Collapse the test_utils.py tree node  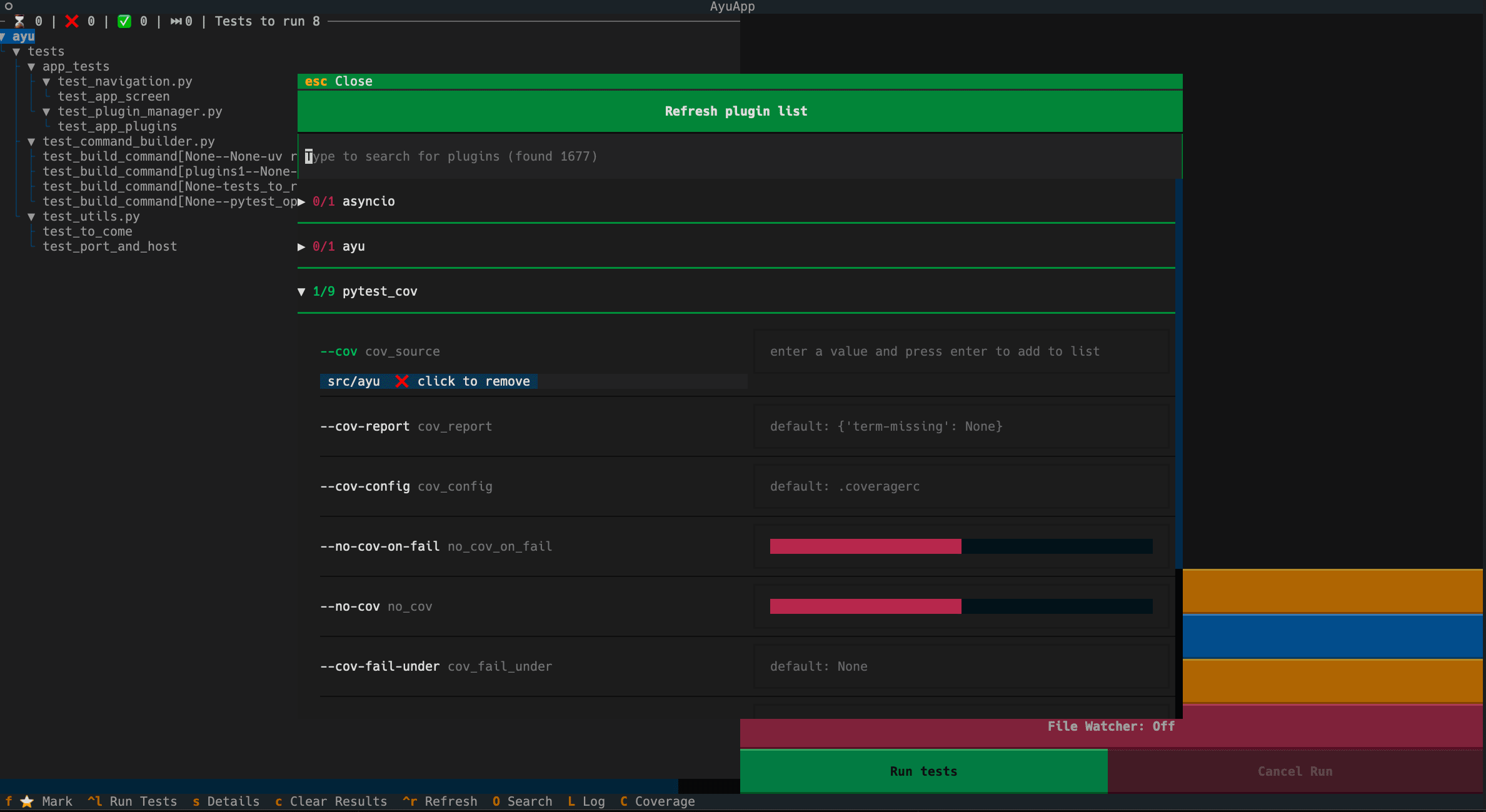pyautogui.click(x=31, y=216)
